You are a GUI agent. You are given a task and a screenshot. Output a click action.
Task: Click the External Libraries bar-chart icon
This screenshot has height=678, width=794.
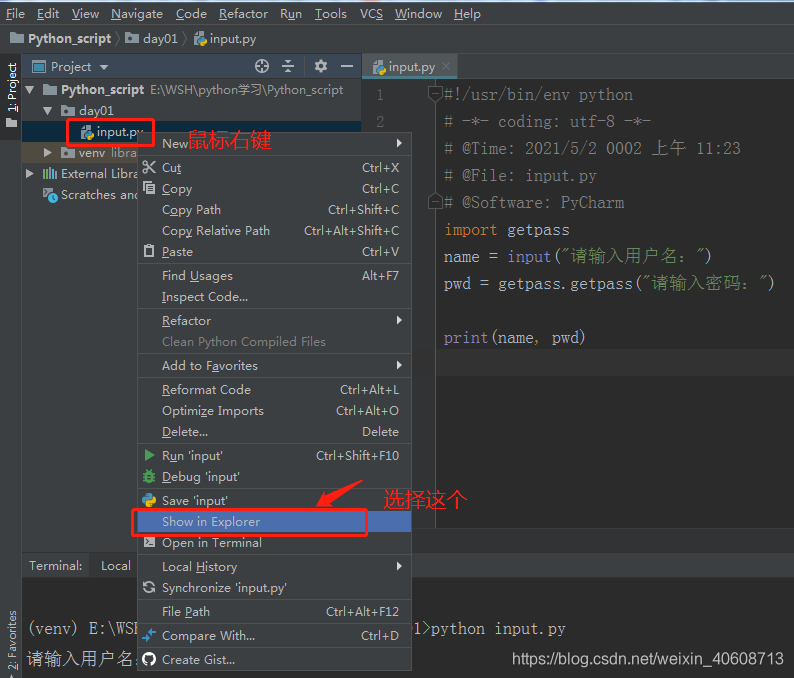tap(50, 174)
